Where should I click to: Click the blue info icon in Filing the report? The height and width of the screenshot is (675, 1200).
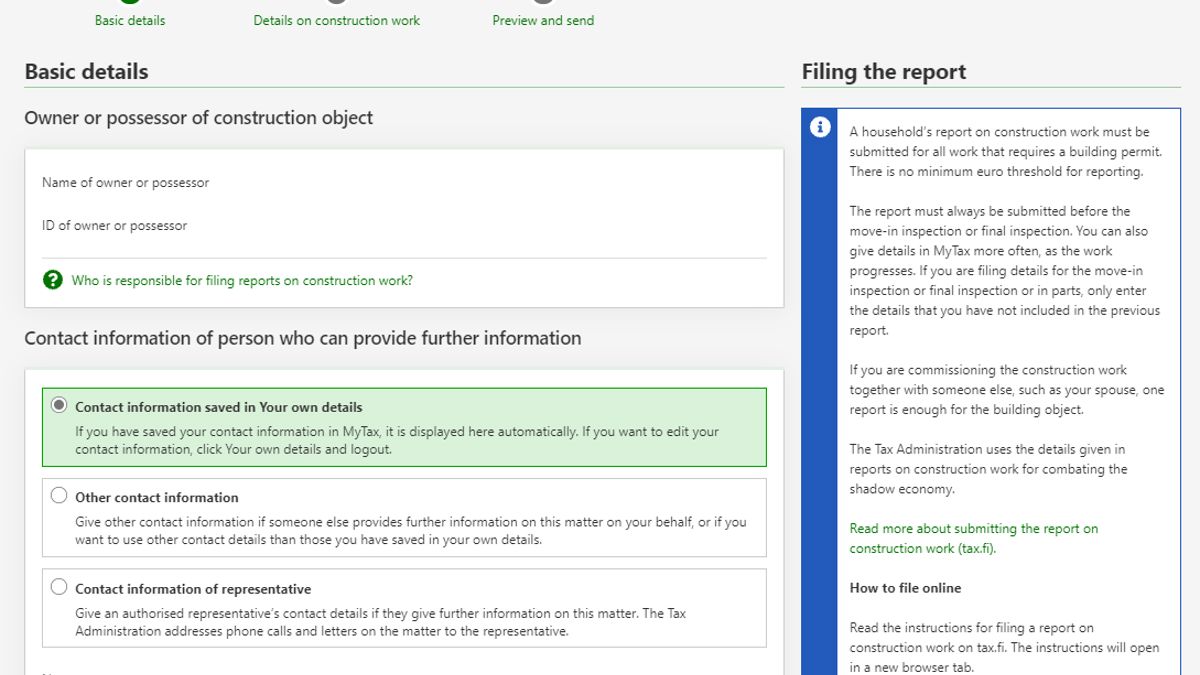pos(819,127)
